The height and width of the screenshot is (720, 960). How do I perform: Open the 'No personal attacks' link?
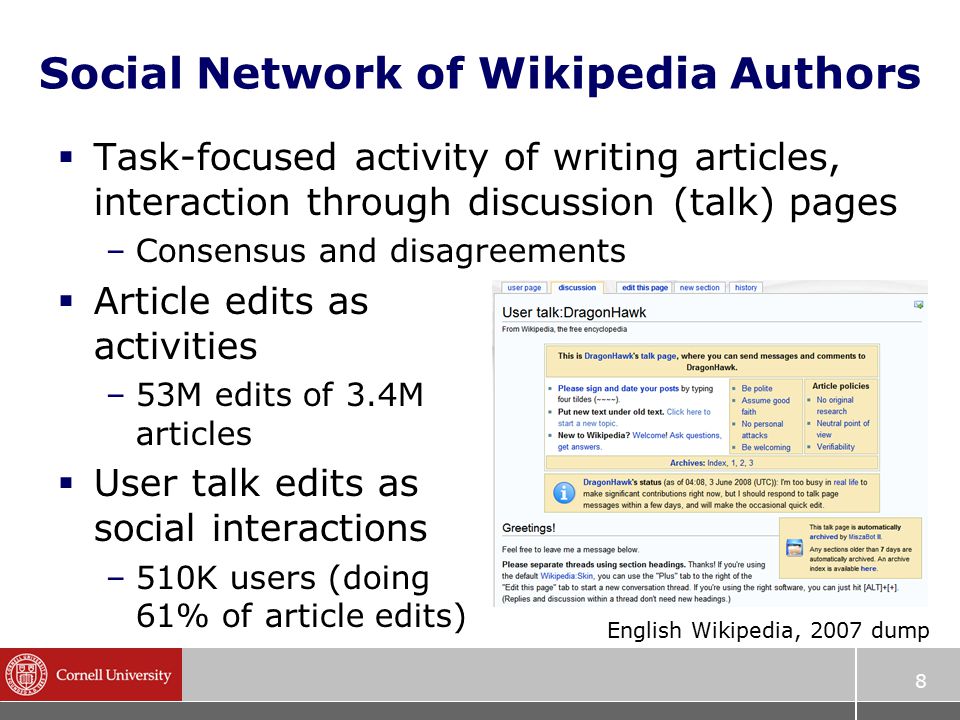(762, 429)
